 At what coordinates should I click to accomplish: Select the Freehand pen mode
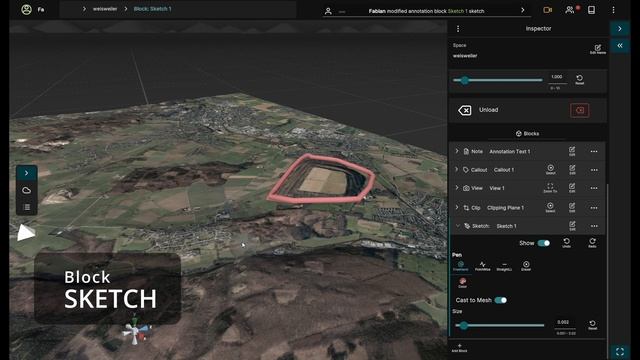coord(460,266)
